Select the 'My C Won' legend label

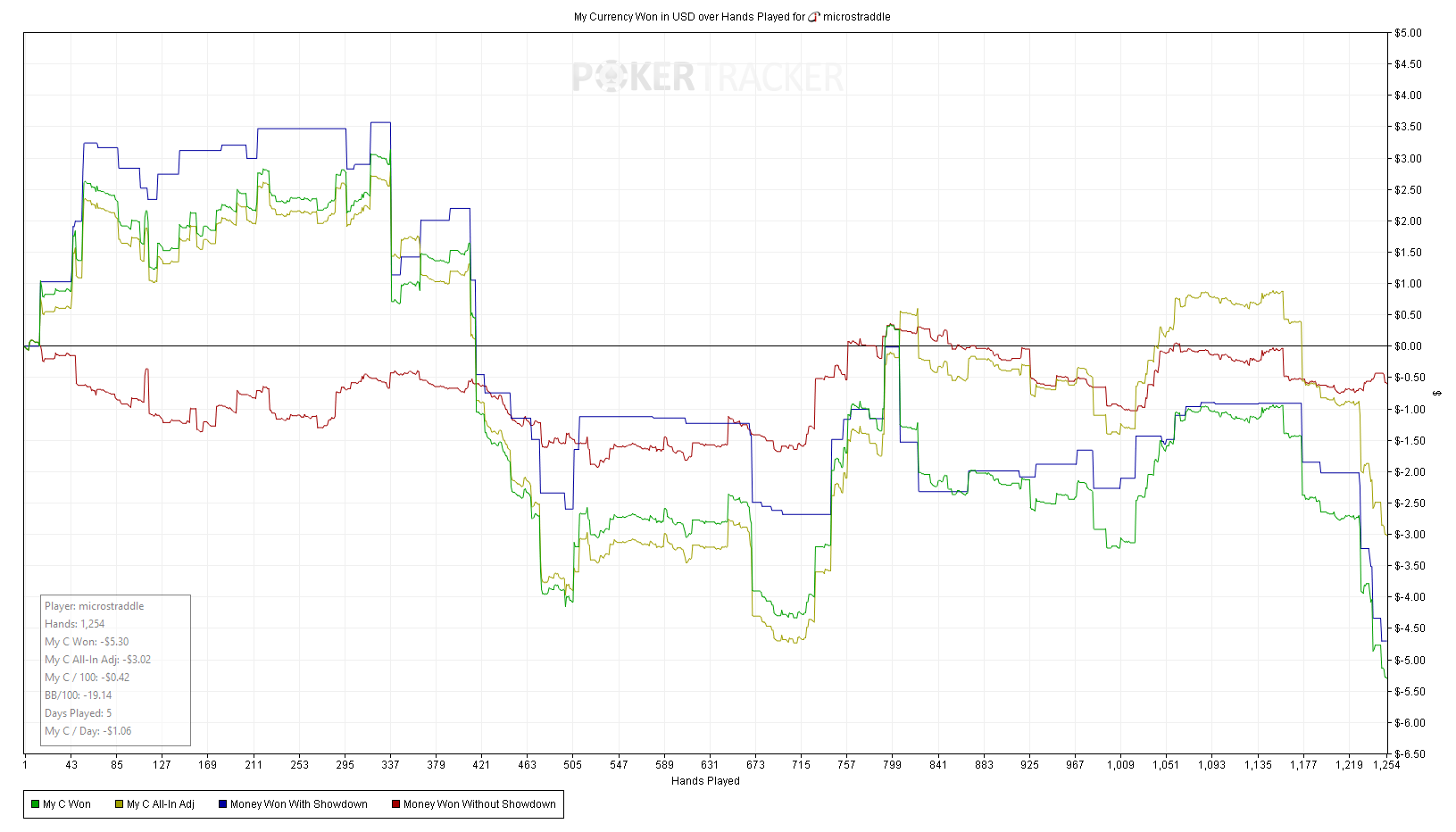click(x=67, y=804)
